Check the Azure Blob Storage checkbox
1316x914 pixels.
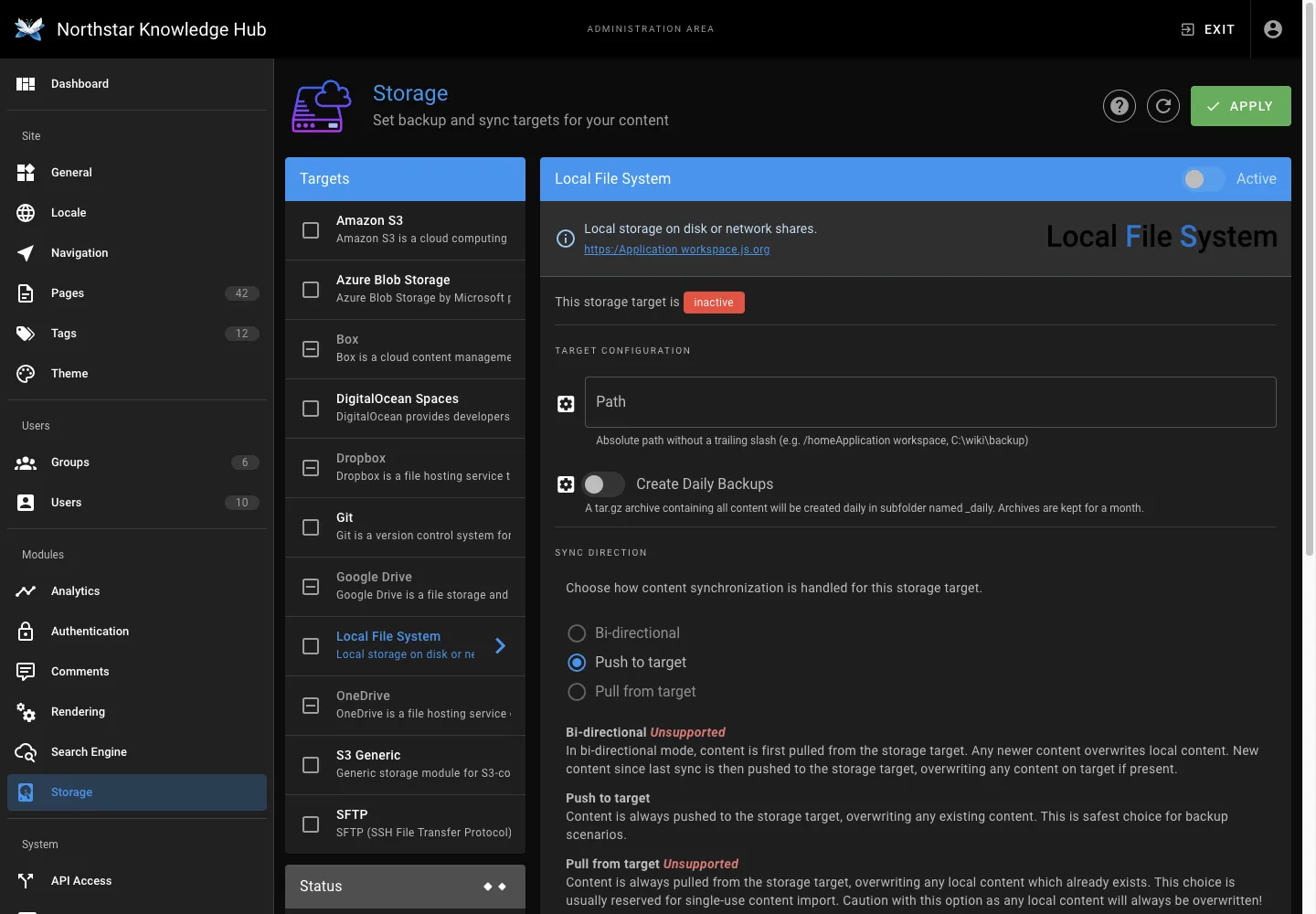(311, 290)
